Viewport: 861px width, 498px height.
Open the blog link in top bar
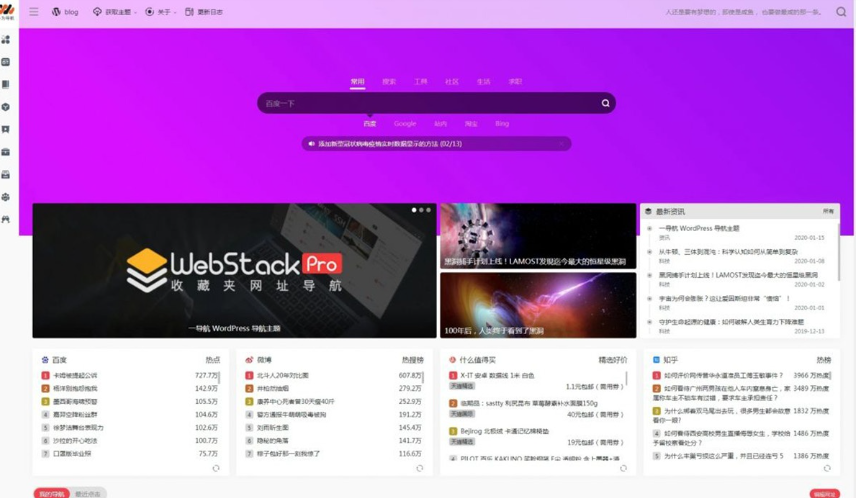65,12
